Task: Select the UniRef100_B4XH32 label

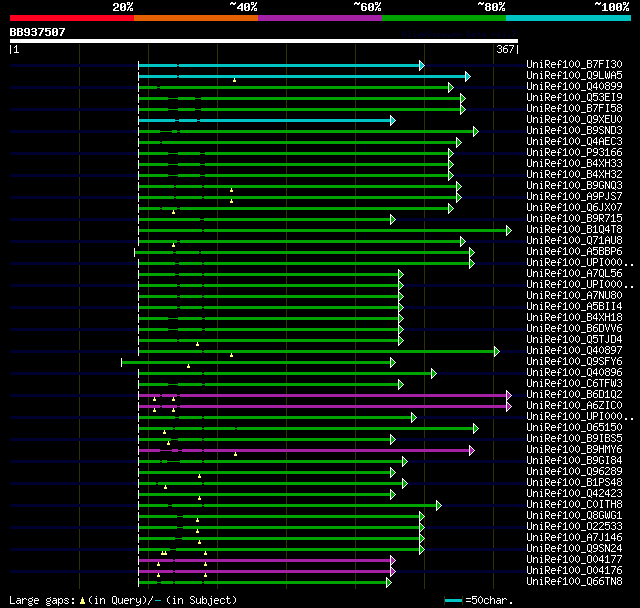Action: [x=574, y=175]
